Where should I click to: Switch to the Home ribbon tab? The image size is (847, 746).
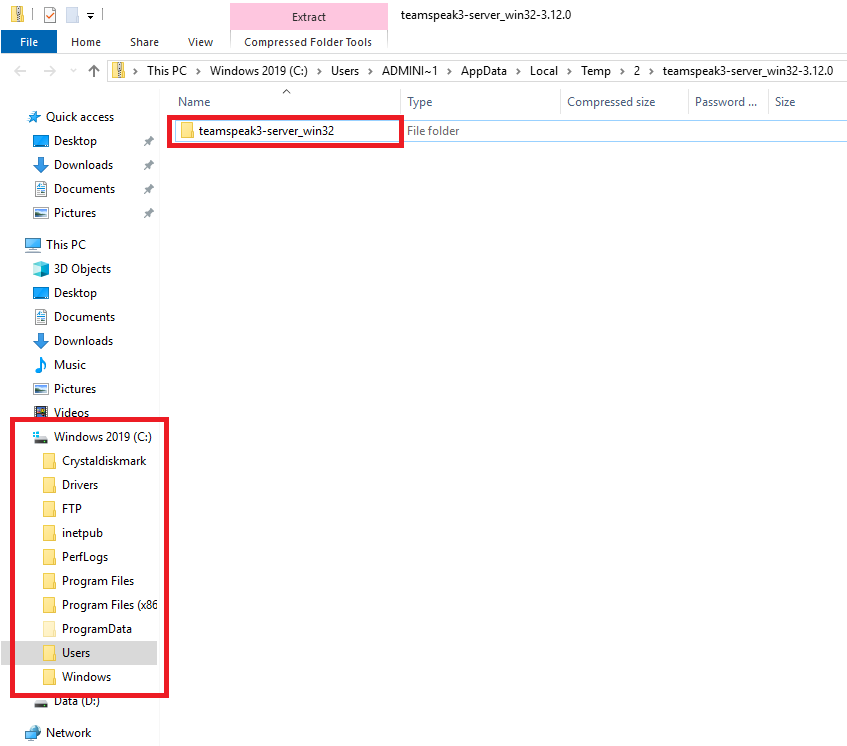86,42
